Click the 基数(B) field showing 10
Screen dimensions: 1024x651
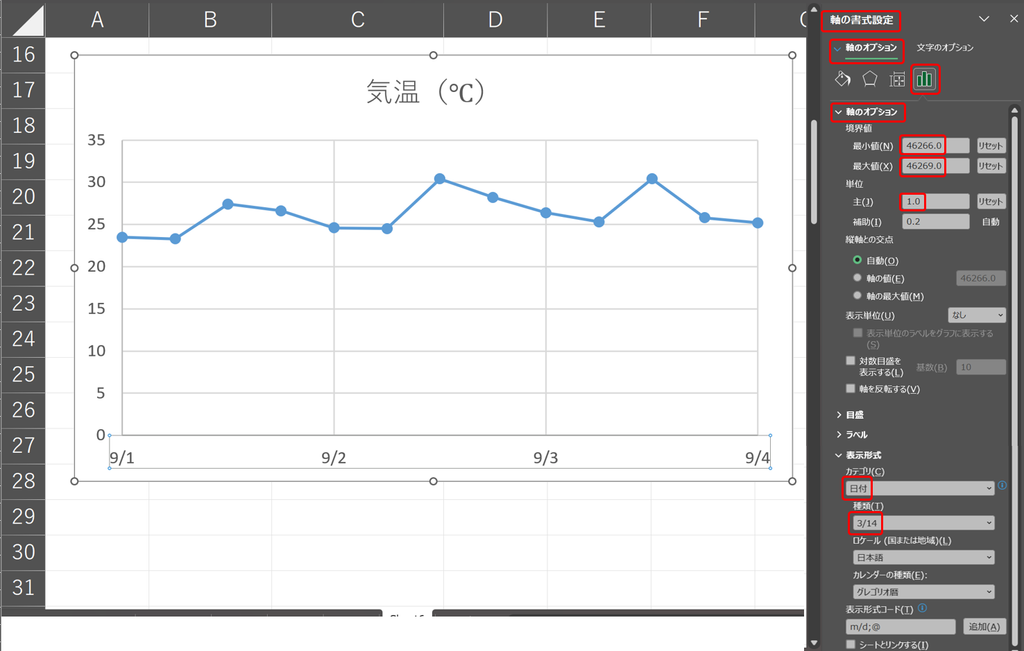tap(981, 367)
